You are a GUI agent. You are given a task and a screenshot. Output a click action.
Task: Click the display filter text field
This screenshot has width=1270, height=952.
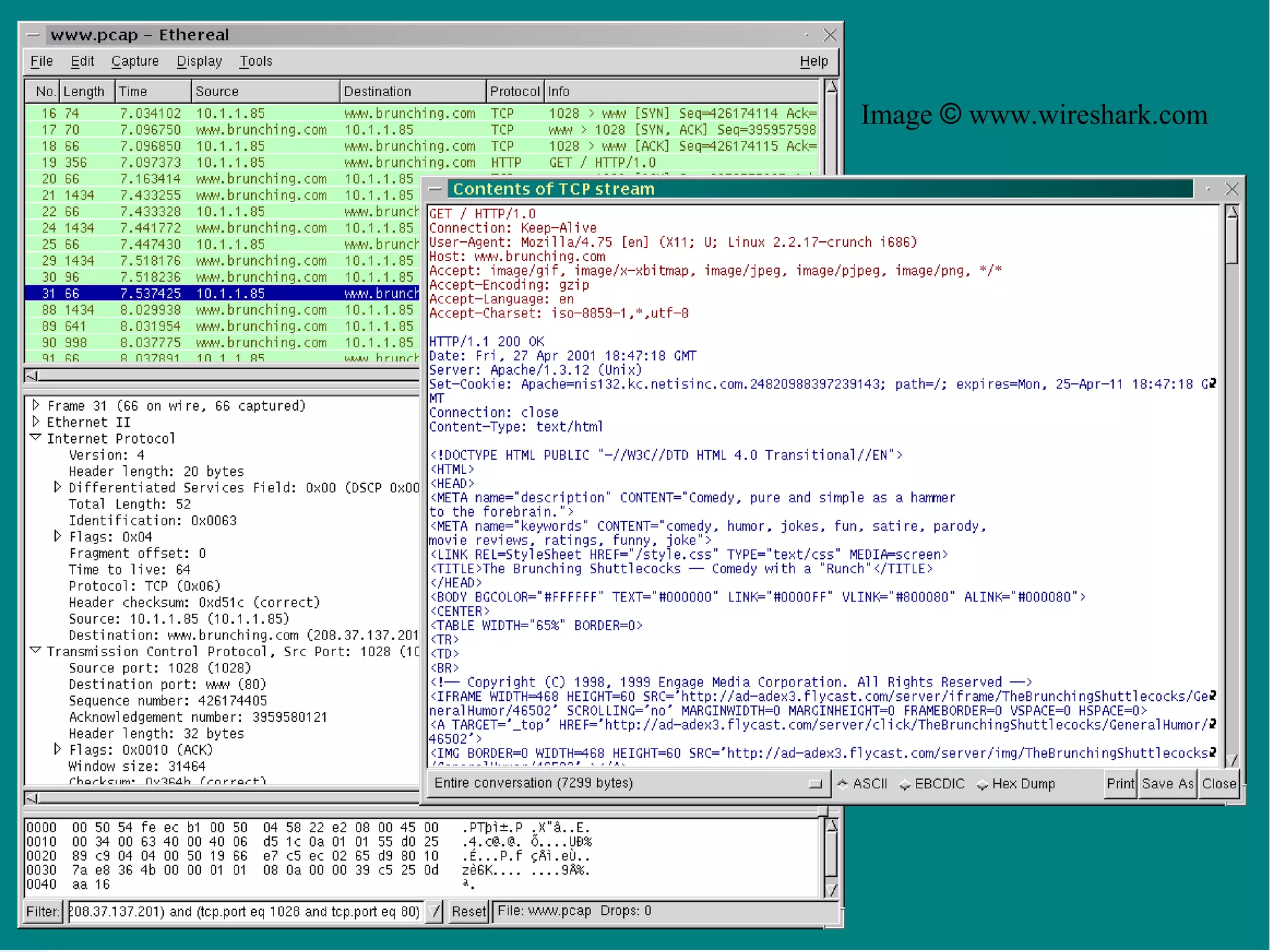point(244,911)
